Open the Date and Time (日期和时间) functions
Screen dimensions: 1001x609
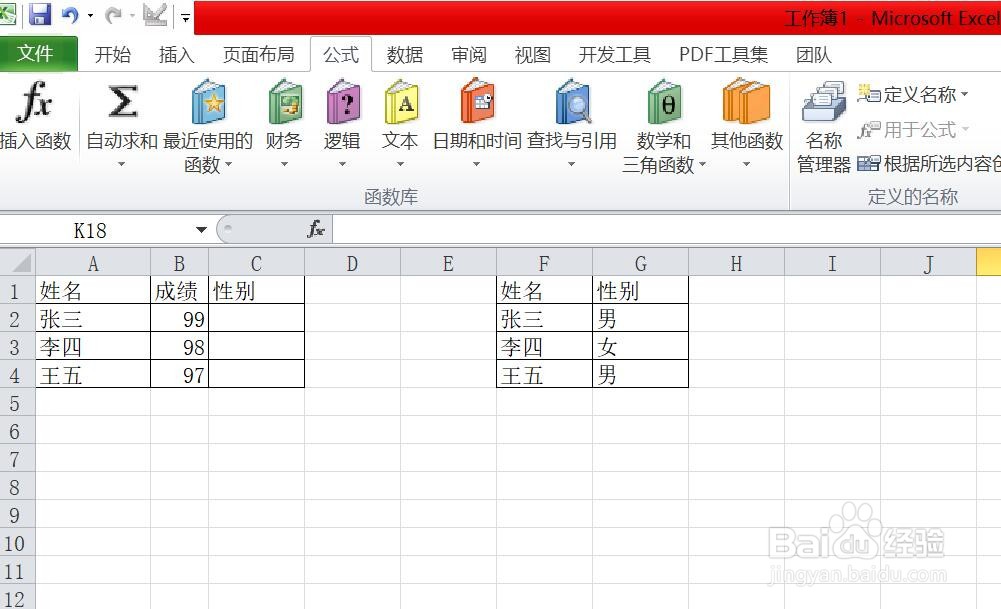[x=477, y=123]
